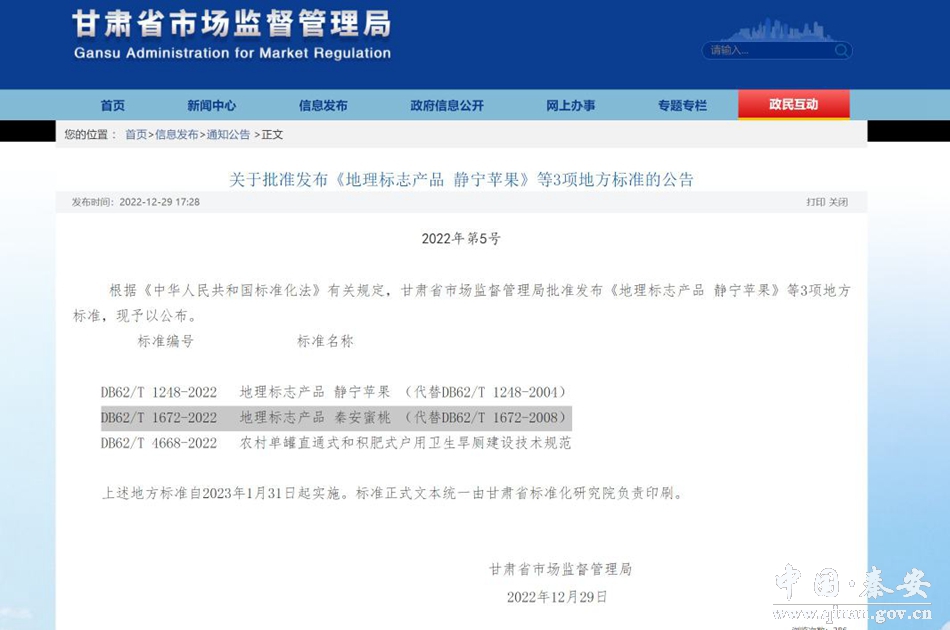Click the DB62/T 4668-2022 standard row

coord(336,442)
